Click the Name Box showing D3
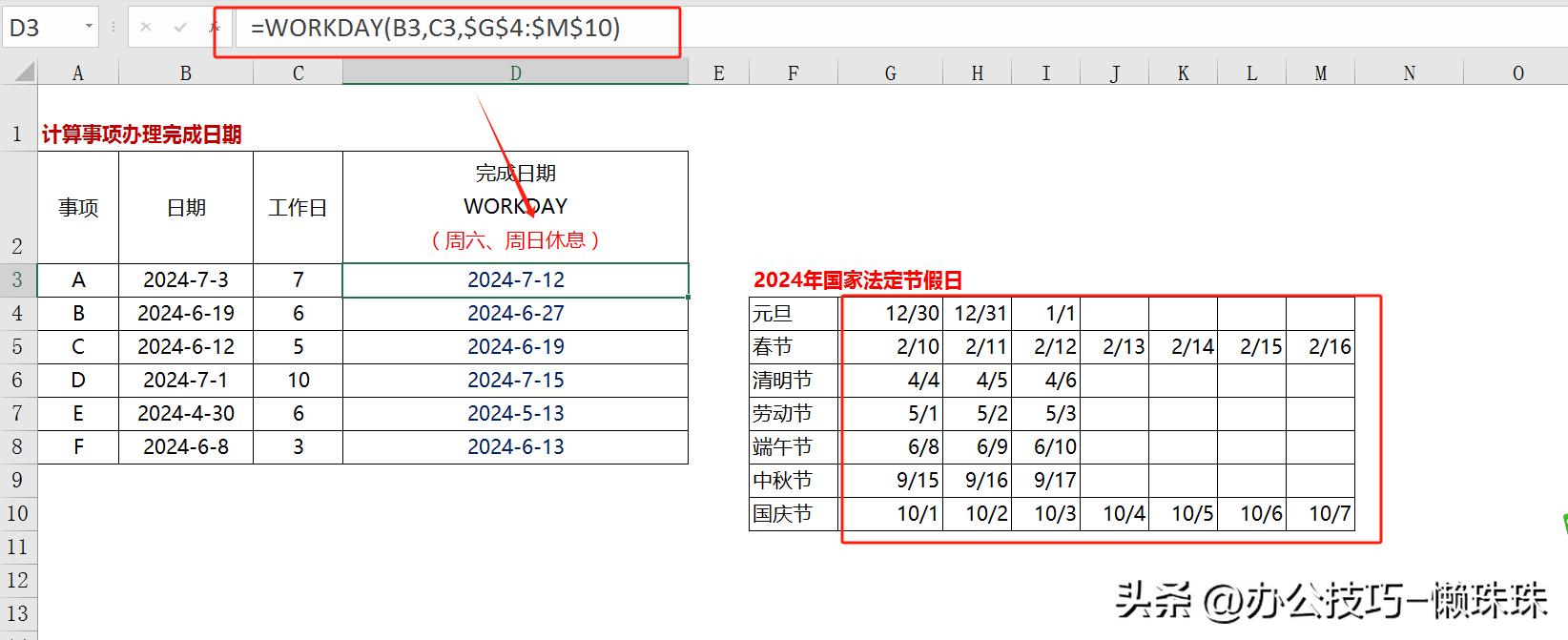Viewport: 1568px width, 640px height. (43, 28)
